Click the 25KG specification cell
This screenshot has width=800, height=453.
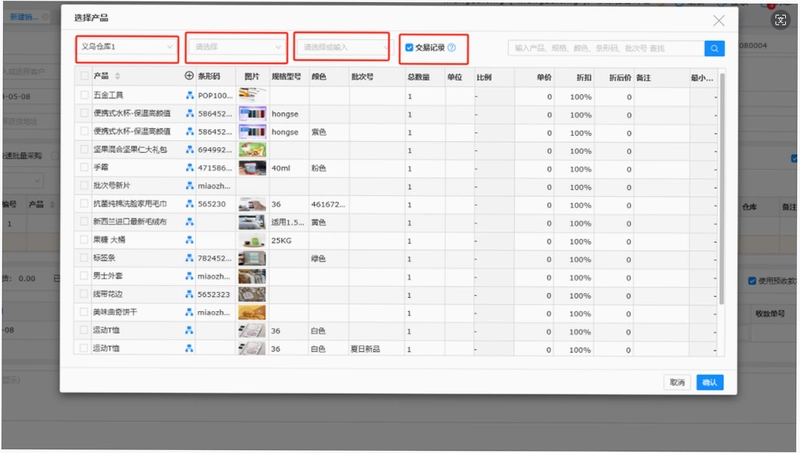(282, 240)
